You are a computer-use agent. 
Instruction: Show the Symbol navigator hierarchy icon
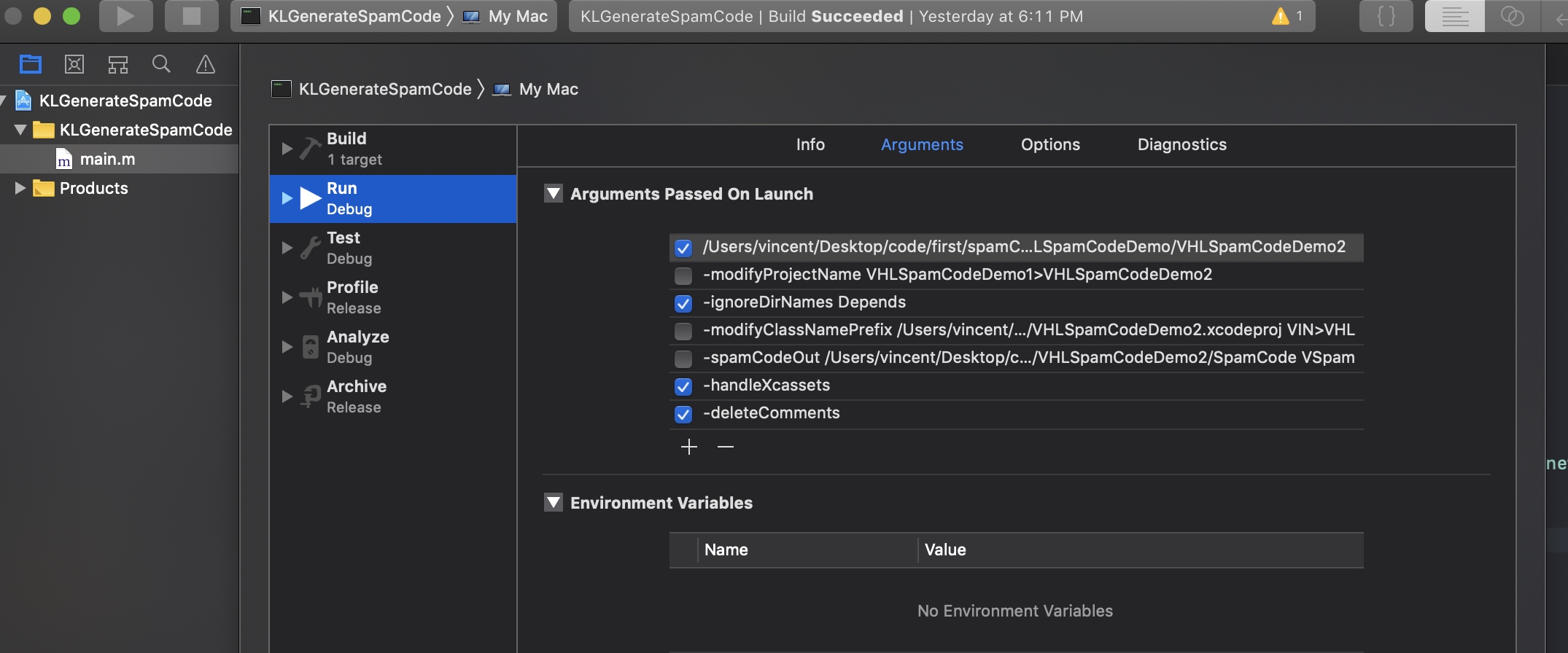point(118,65)
